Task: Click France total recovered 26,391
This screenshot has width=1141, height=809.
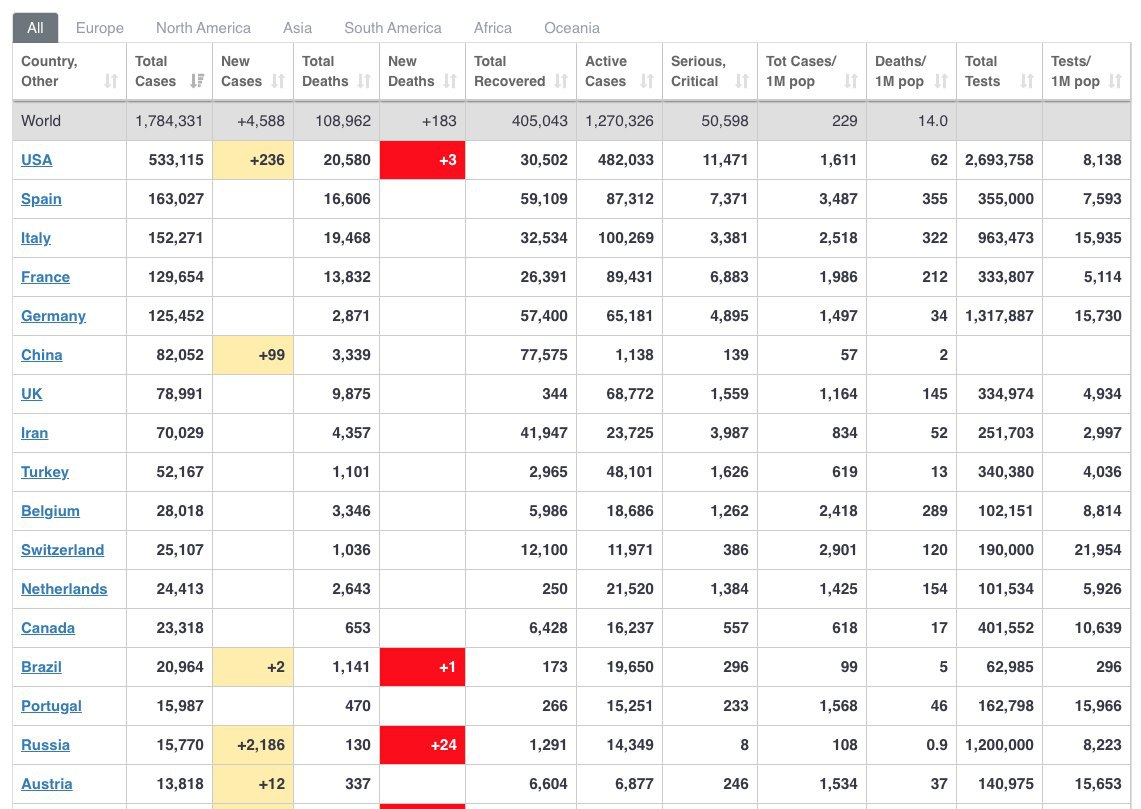Action: (544, 277)
